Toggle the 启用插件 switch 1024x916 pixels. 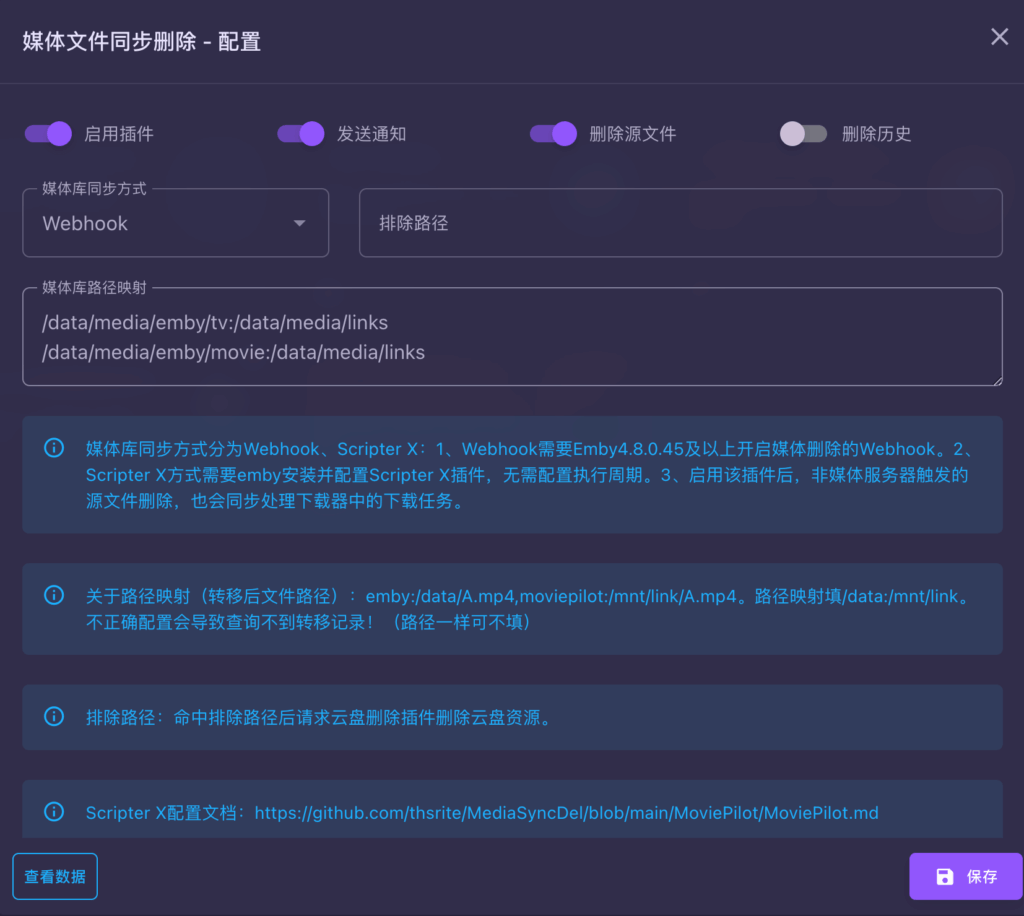tap(48, 134)
